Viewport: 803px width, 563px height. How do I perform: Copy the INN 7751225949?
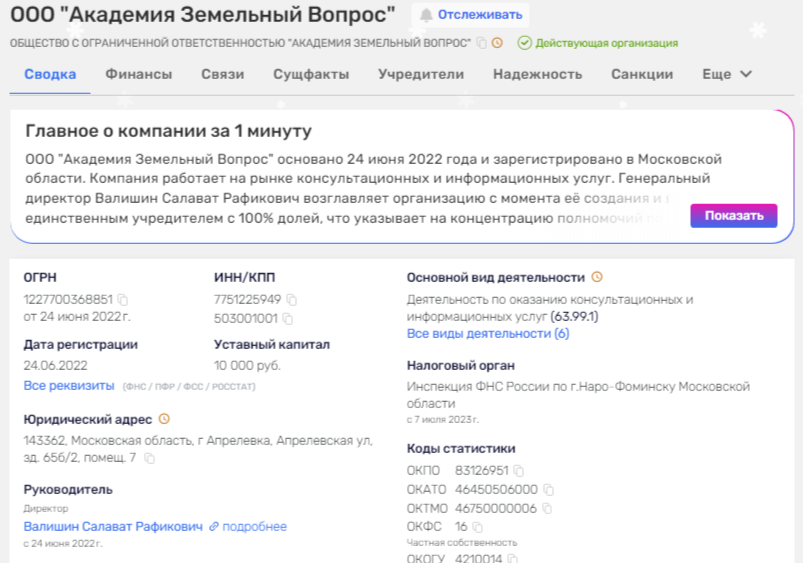point(291,300)
